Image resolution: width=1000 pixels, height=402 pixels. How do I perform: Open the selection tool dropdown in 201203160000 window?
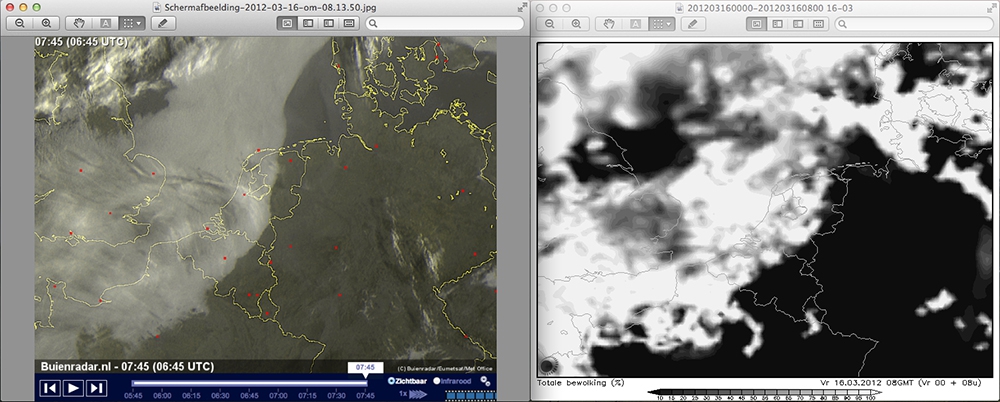[662, 24]
